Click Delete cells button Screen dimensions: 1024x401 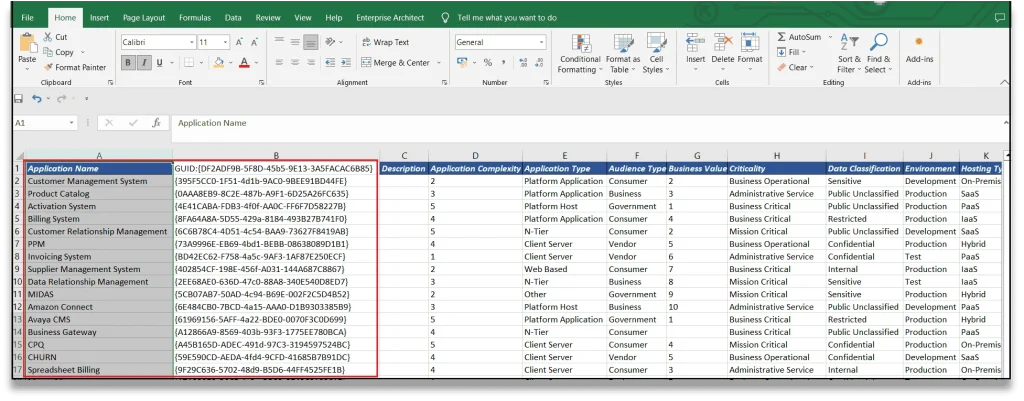[723, 51]
